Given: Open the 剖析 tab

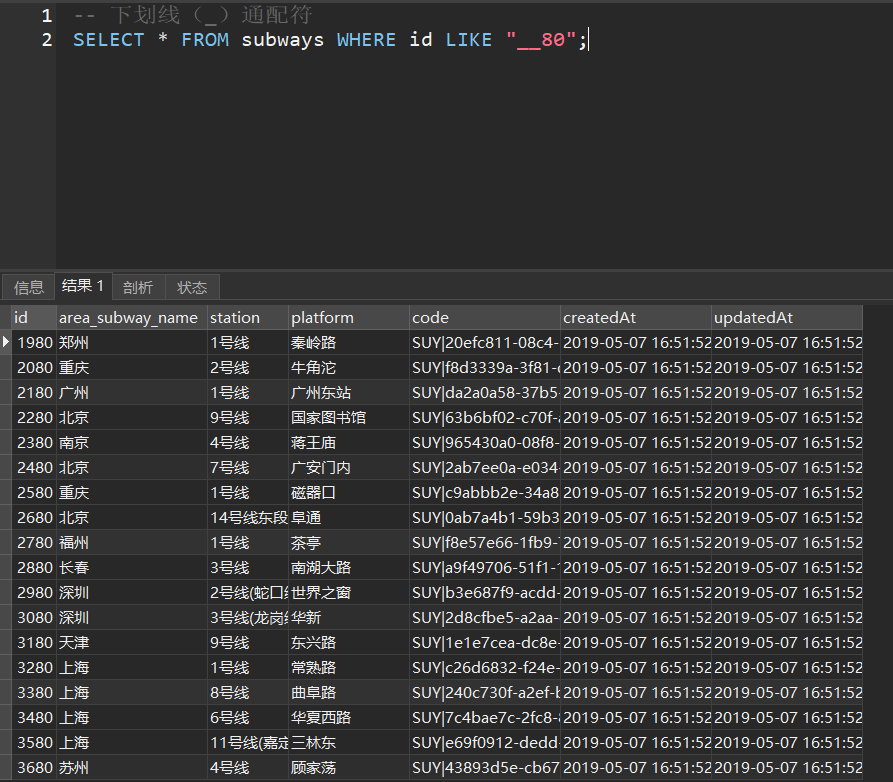Looking at the screenshot, I should (x=138, y=287).
